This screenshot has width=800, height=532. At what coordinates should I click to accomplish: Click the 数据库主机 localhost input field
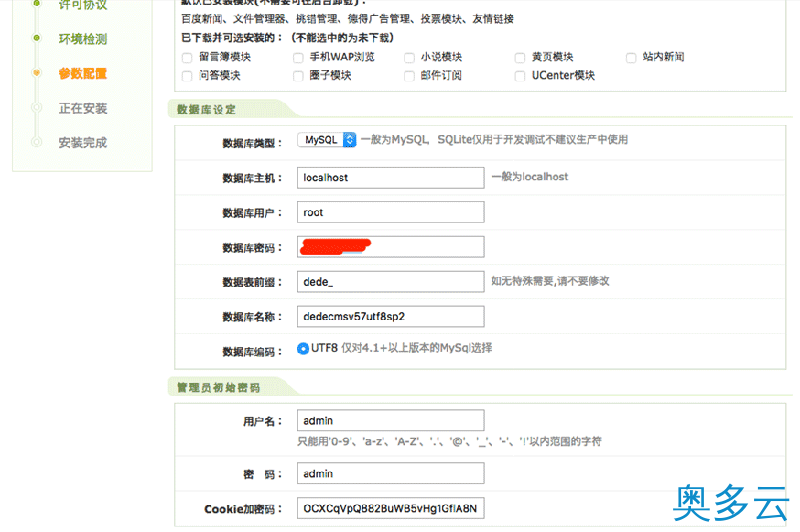[391, 178]
